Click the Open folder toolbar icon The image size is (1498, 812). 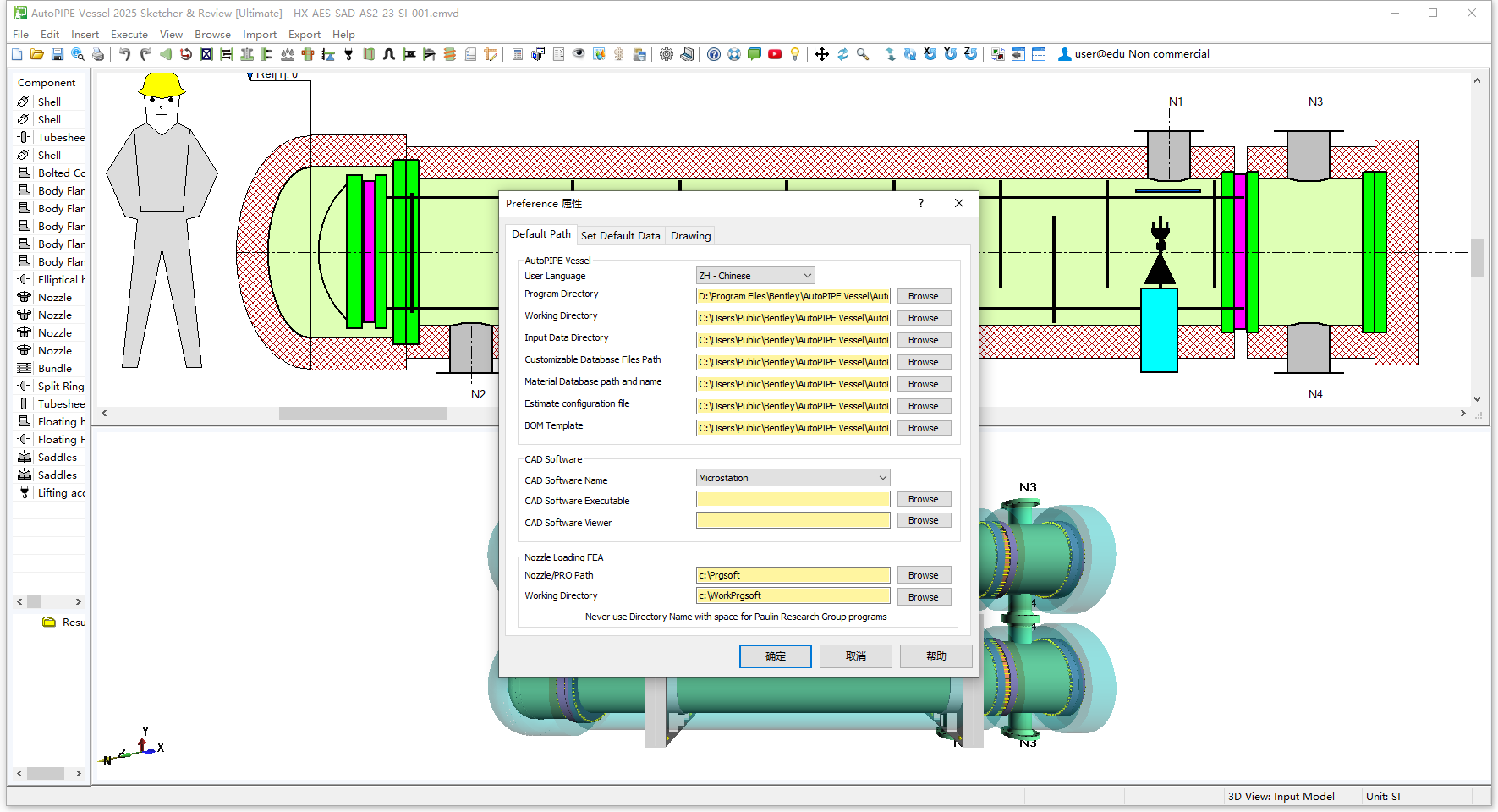37,54
